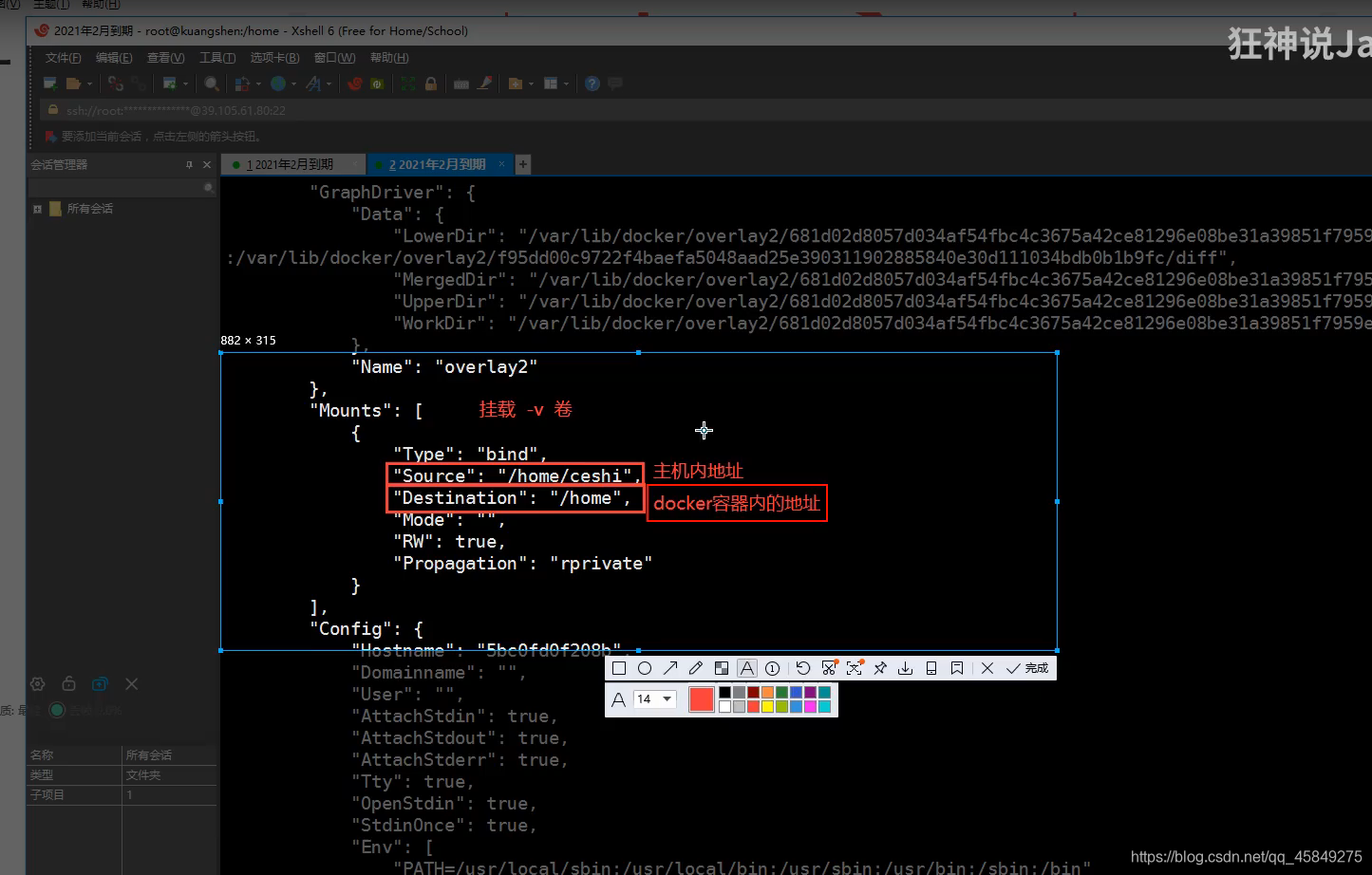Viewport: 1372px width, 875px height.
Task: Open the 帮助(H) menu
Action: tap(389, 58)
